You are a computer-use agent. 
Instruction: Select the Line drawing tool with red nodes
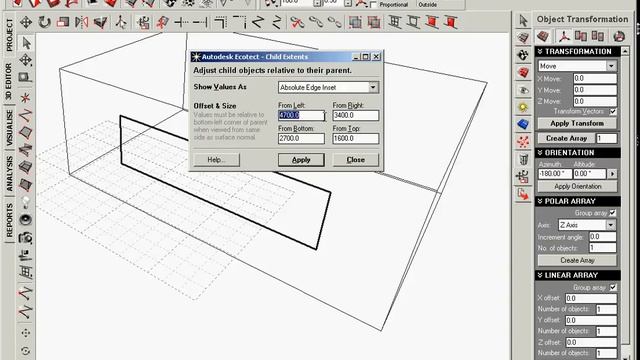(x=25, y=116)
